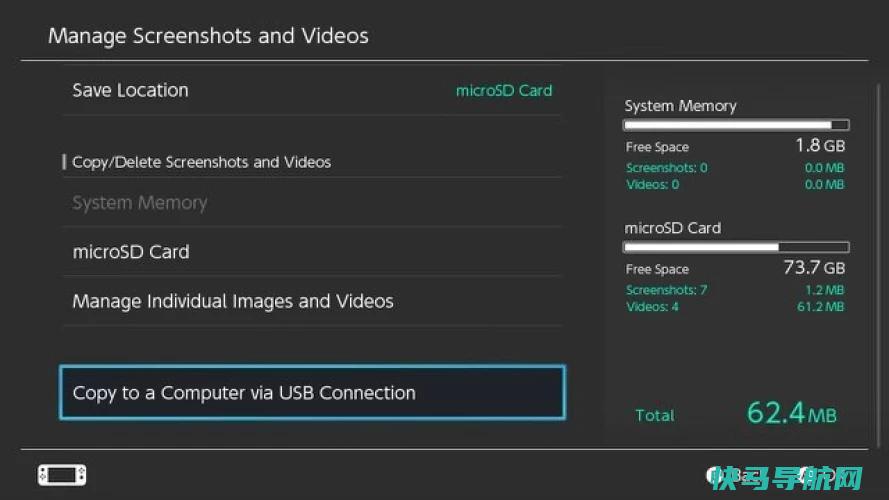
Task: Click the Copy/Delete Screenshots and Videos heading
Action: tap(201, 162)
